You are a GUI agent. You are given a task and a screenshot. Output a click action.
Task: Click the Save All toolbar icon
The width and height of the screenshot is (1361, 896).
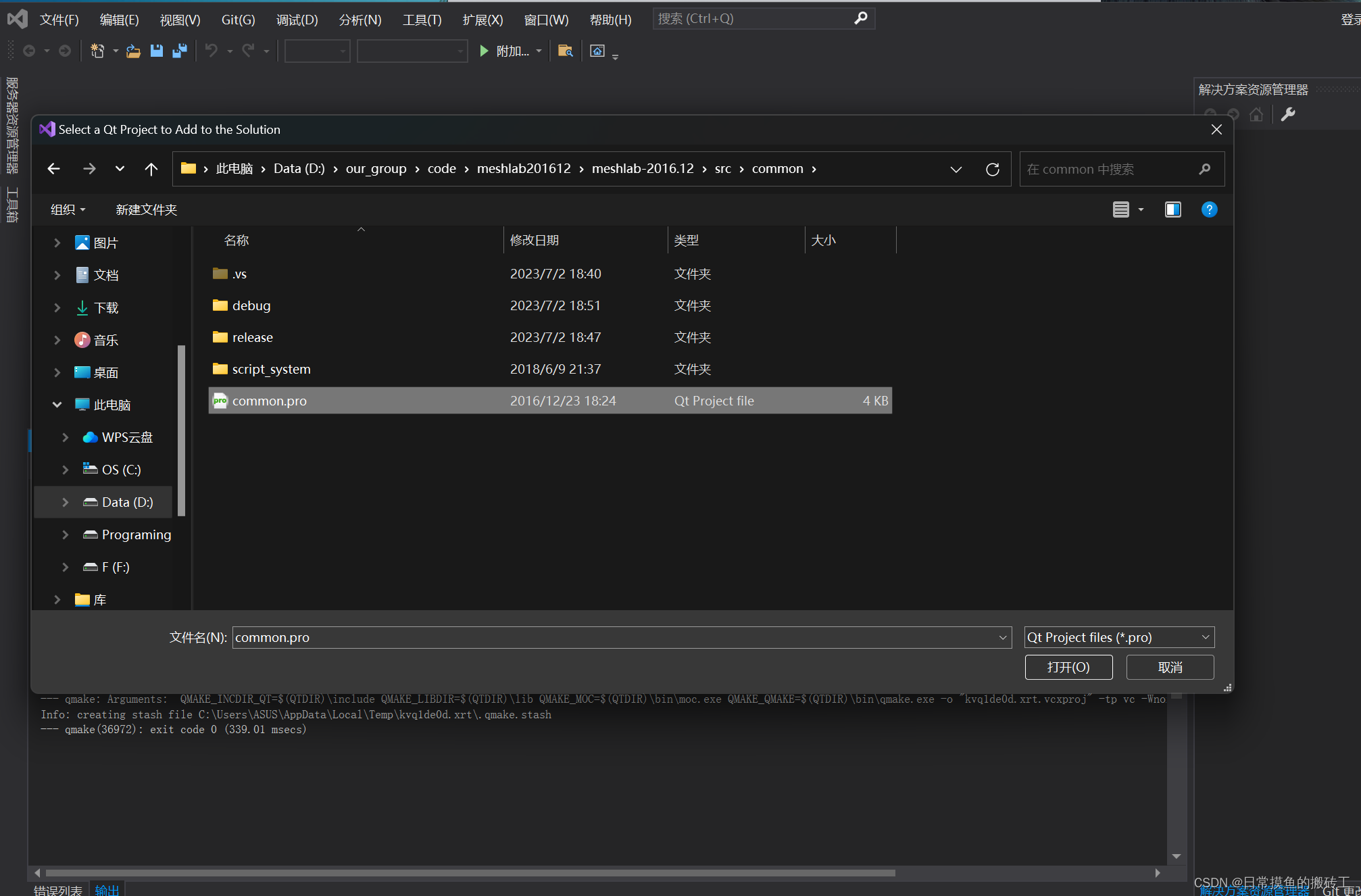[x=180, y=51]
